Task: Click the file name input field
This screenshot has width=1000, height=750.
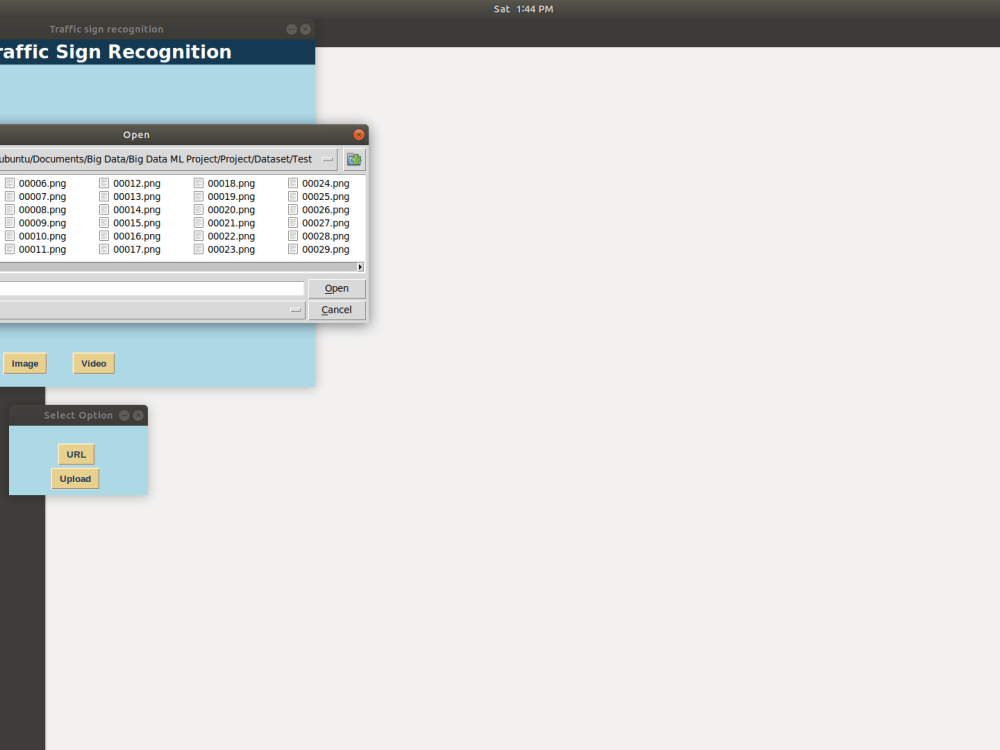Action: pos(152,289)
